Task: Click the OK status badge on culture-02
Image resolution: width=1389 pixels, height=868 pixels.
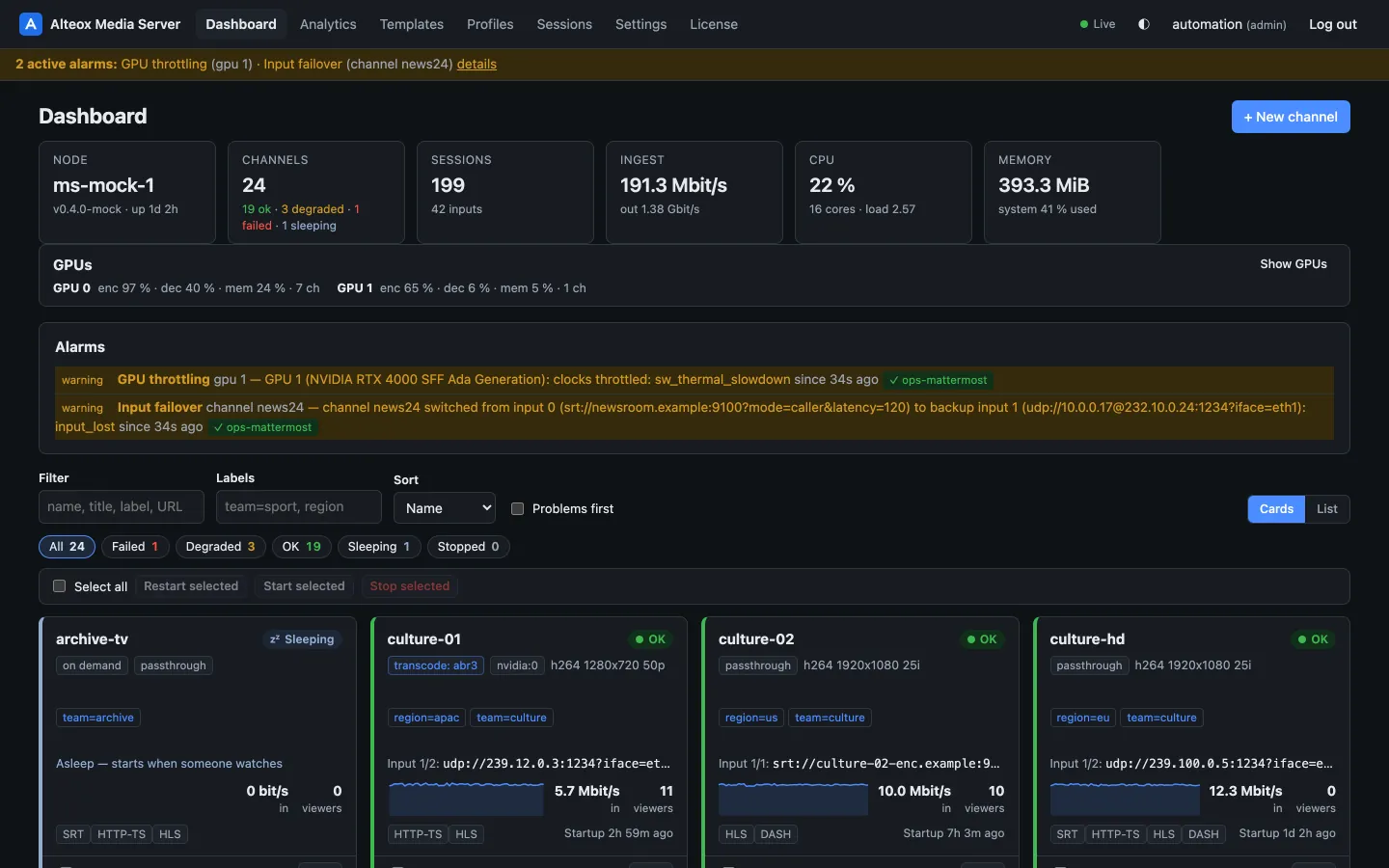Action: pos(982,639)
